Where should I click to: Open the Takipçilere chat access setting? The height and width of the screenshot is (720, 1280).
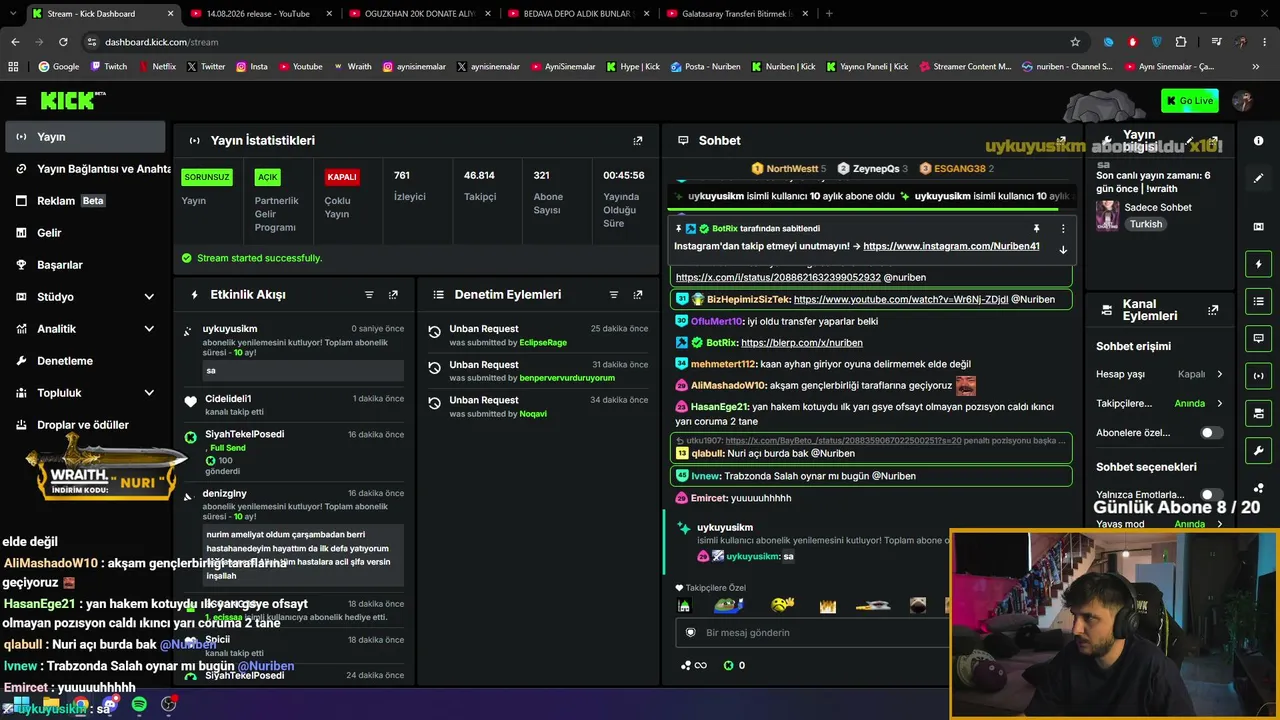[1160, 404]
